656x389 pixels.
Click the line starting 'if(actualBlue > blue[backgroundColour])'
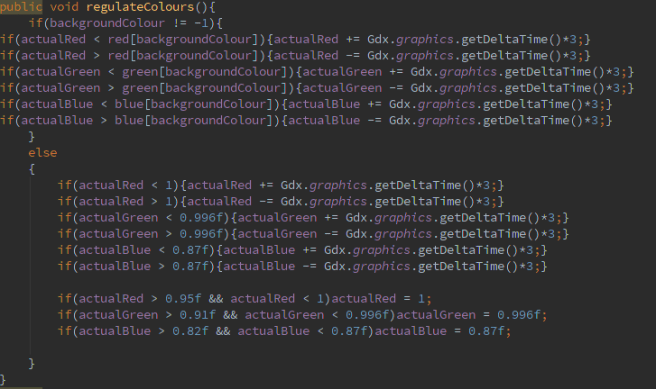coord(306,120)
